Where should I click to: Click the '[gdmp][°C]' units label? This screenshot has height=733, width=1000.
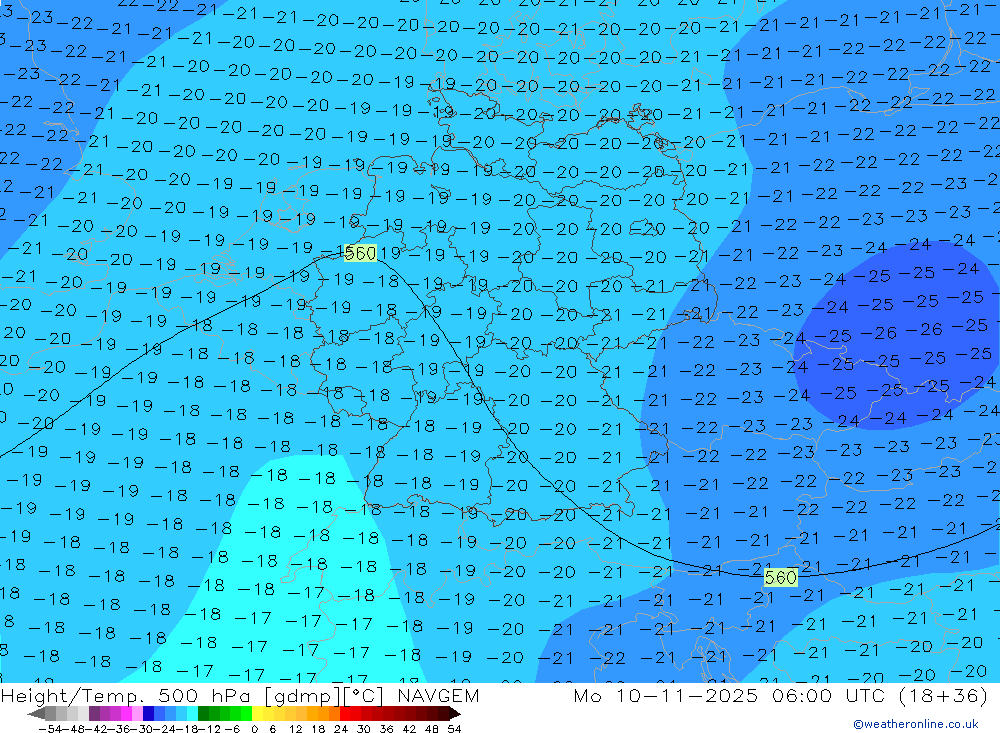[325, 696]
